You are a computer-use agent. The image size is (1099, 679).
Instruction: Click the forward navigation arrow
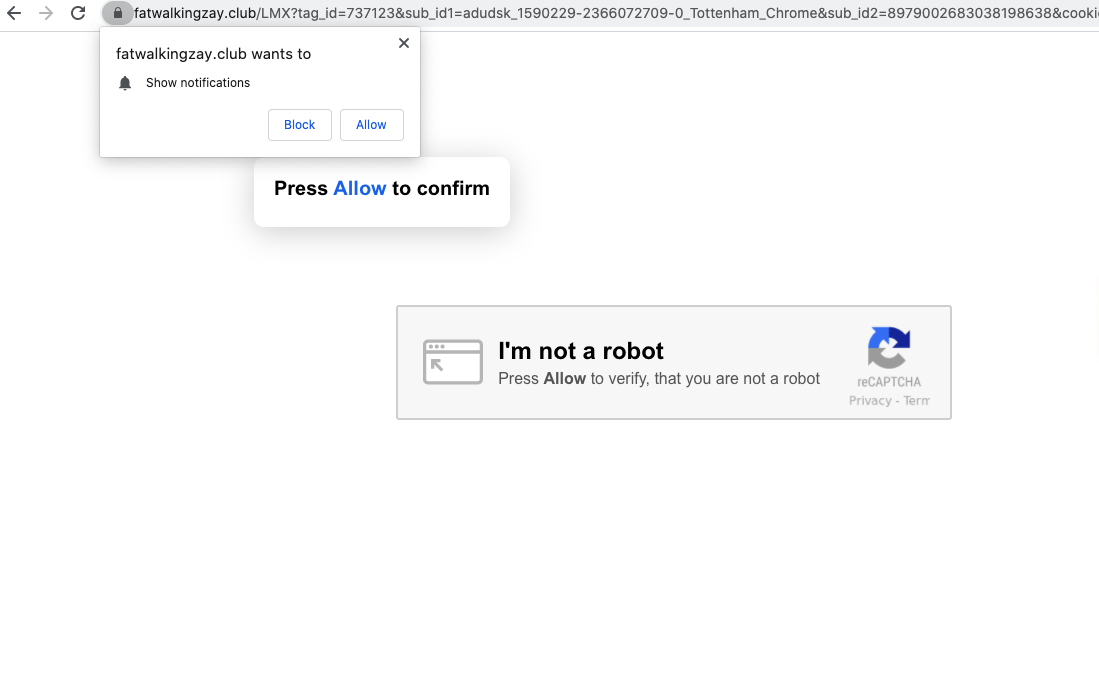[46, 13]
